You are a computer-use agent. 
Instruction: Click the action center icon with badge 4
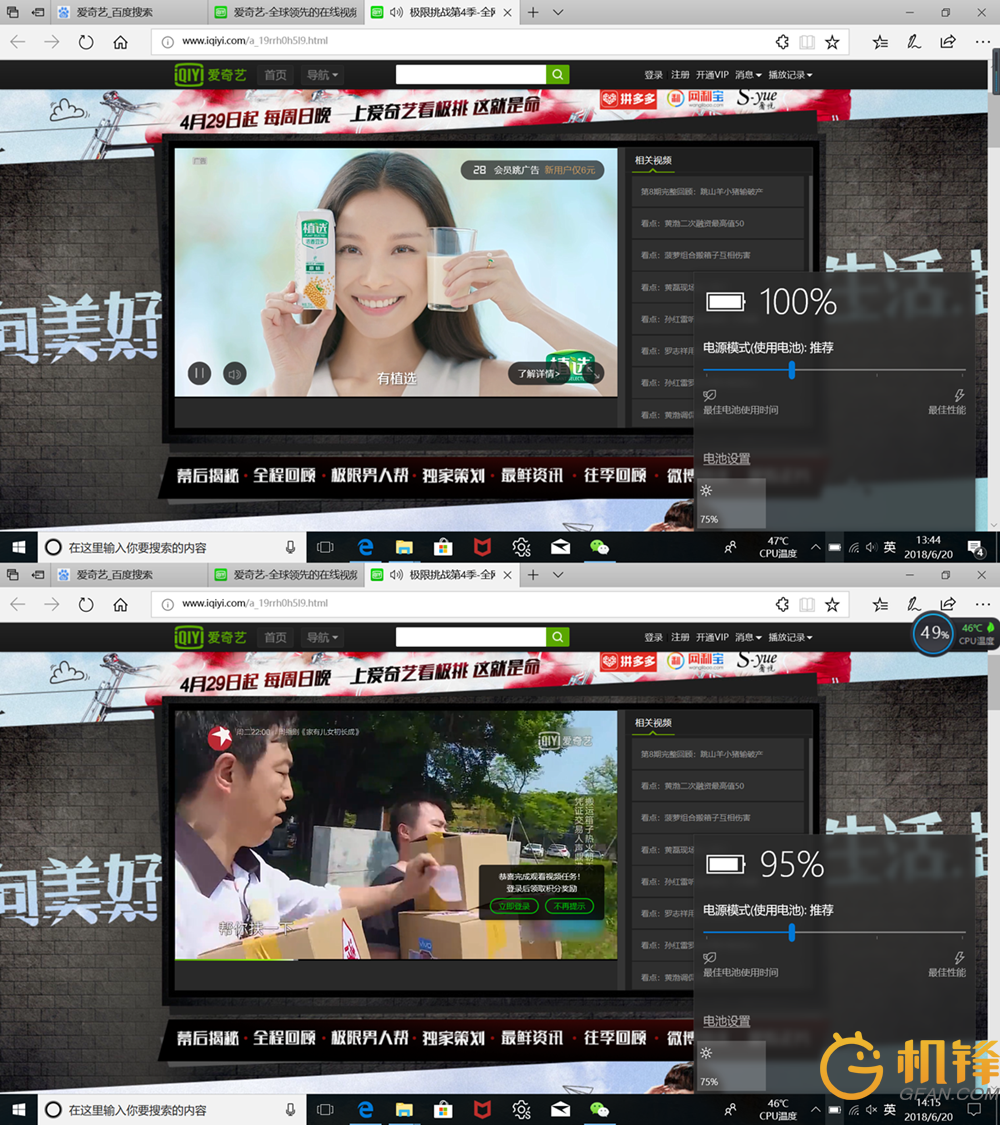click(x=975, y=547)
